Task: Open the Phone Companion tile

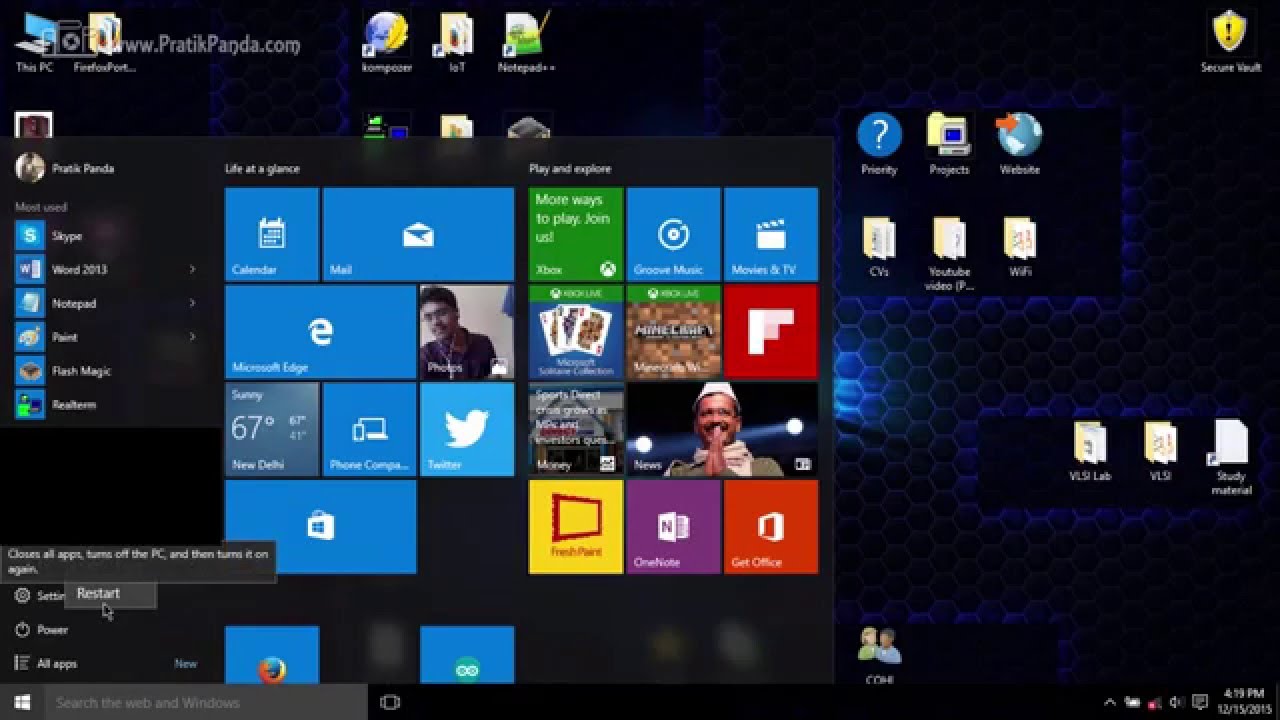Action: point(369,429)
